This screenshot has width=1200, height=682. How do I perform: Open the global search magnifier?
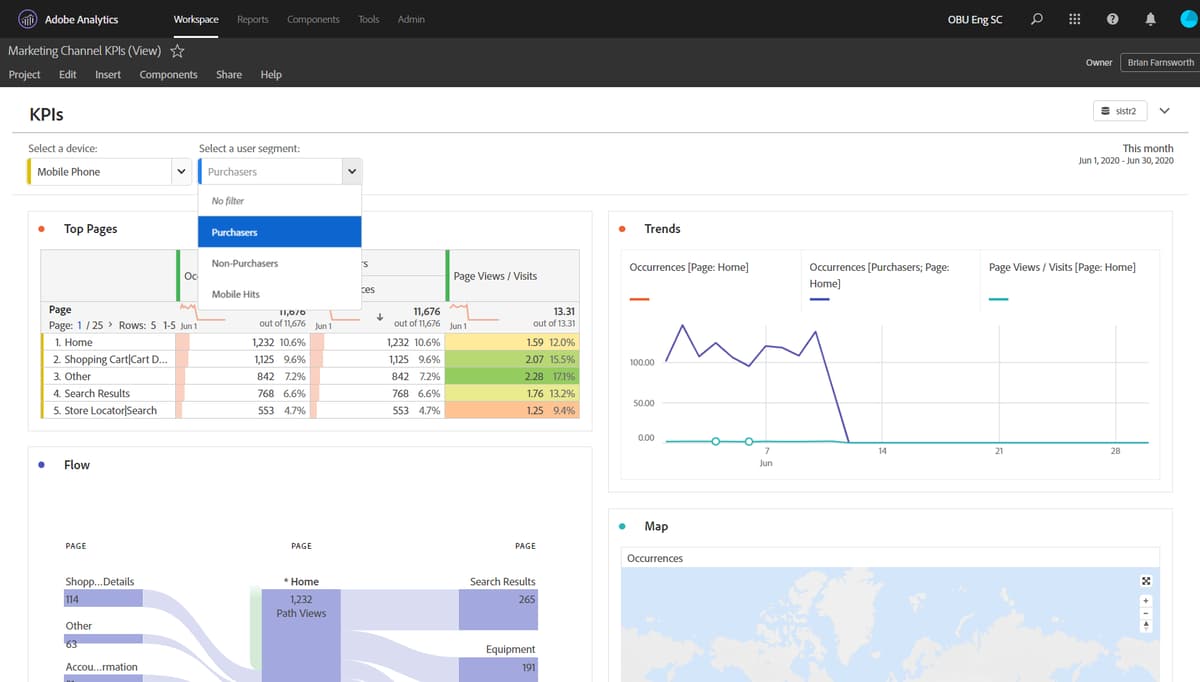1036,19
